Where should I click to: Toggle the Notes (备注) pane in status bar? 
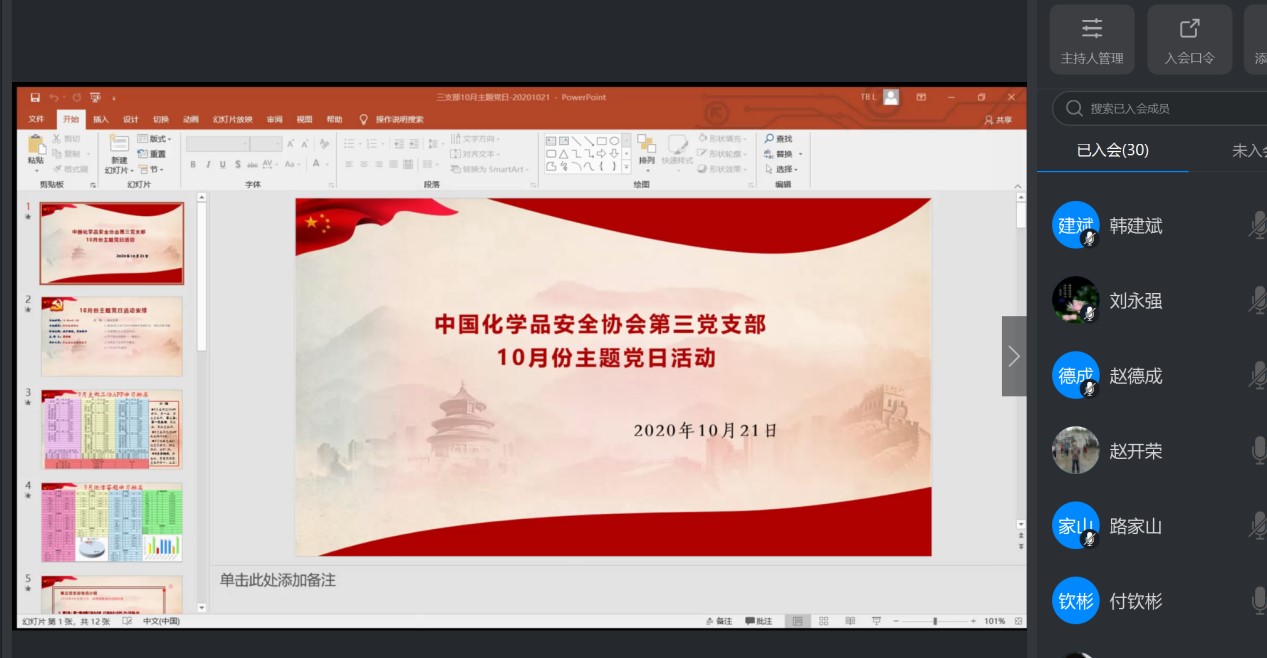point(718,621)
